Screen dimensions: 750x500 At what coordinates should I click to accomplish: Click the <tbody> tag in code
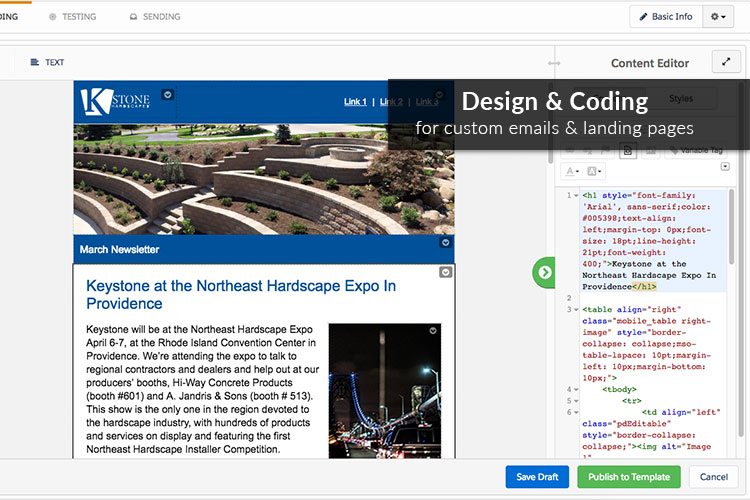[x=619, y=389]
